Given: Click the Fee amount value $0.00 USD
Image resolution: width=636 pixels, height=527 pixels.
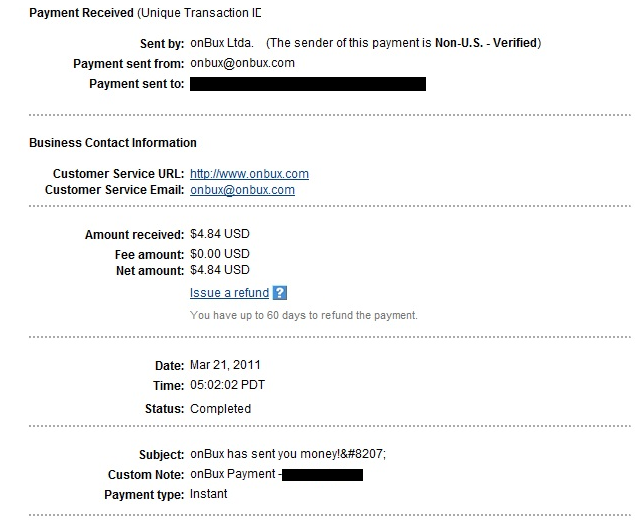Looking at the screenshot, I should 219,254.
